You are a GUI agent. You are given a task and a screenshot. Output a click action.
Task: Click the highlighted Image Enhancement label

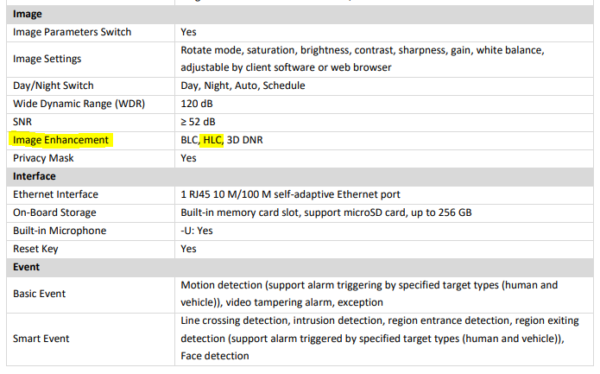[x=61, y=140]
